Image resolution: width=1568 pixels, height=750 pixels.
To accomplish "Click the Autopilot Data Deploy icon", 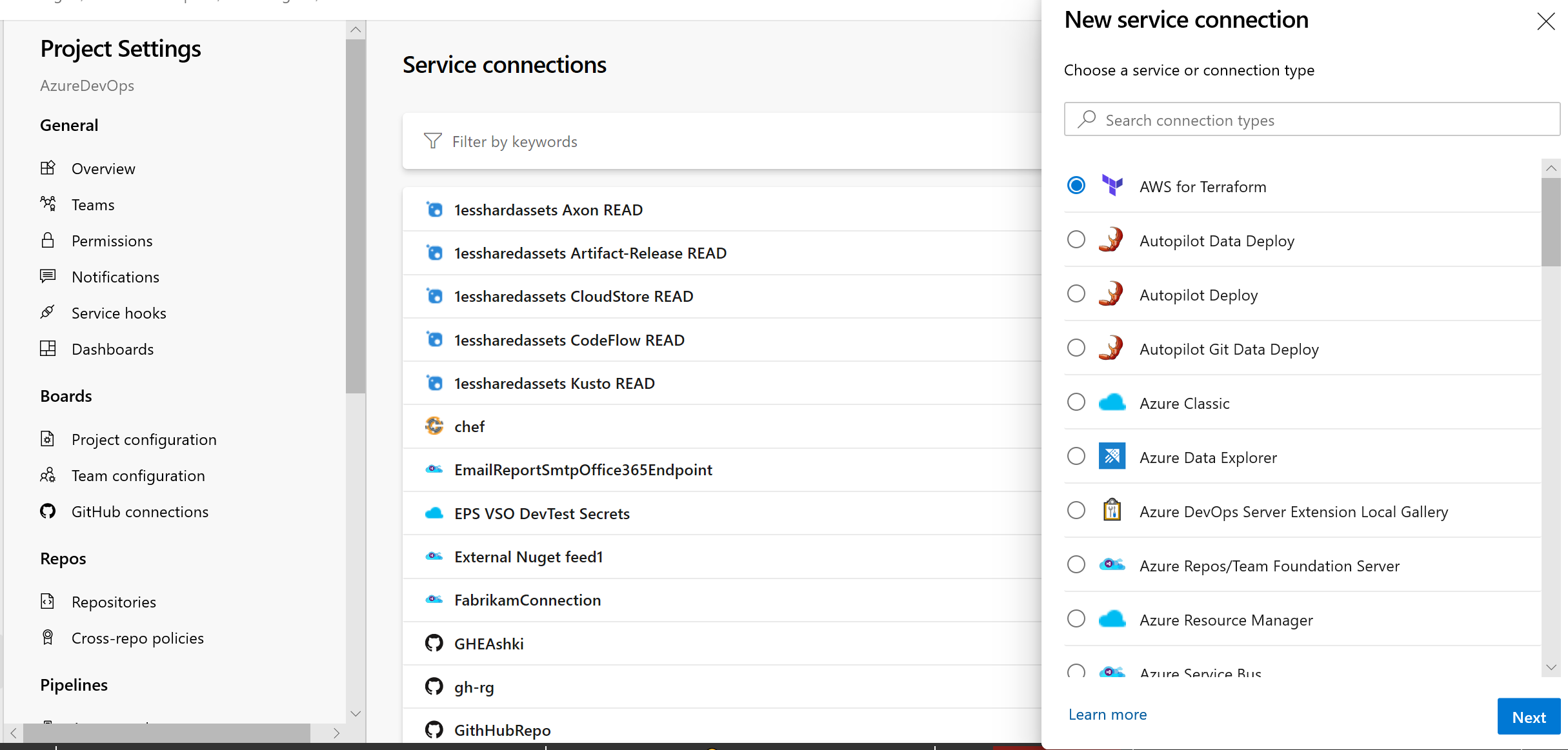I will click(x=1112, y=240).
